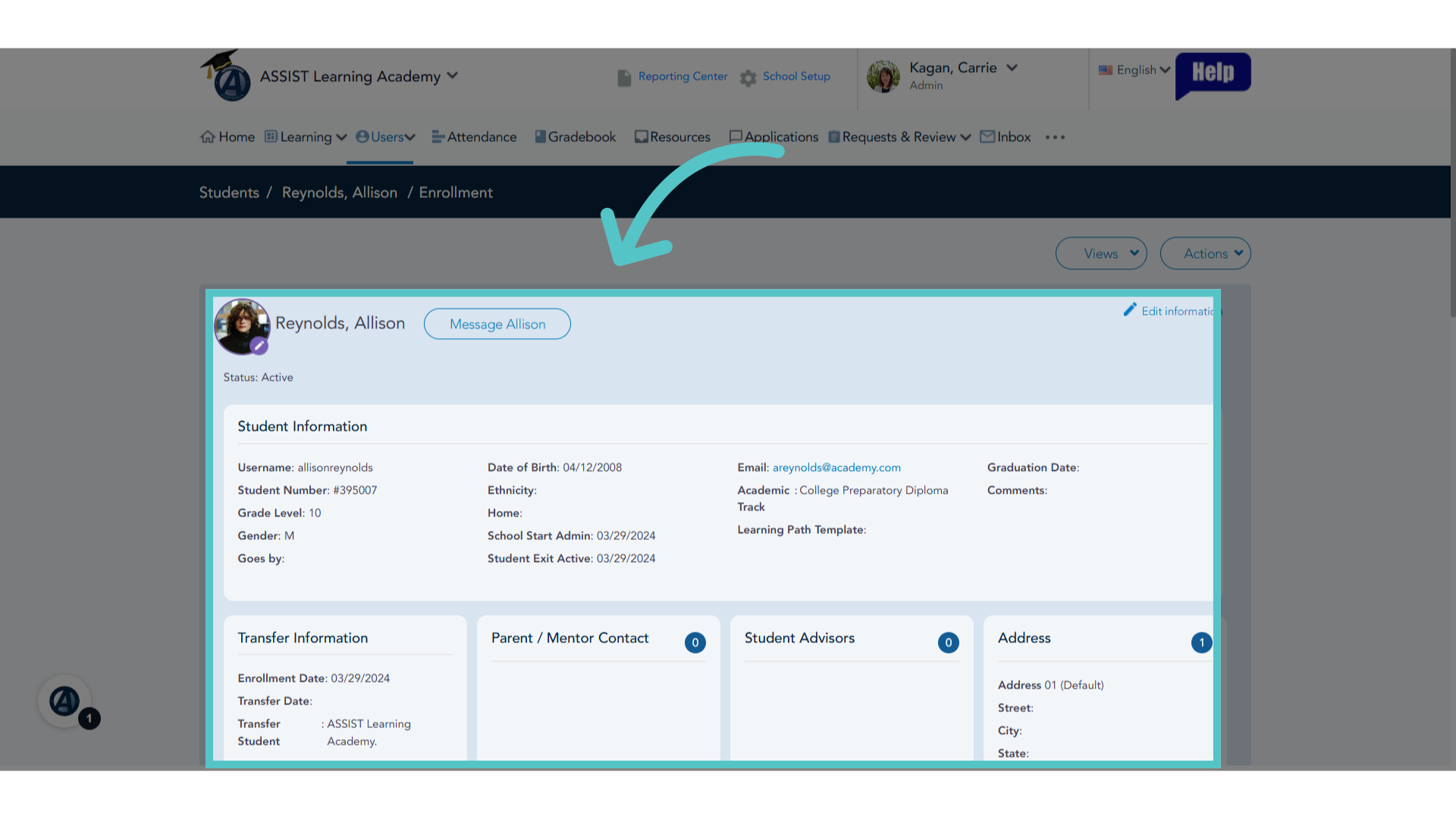Click the Student Information section heading
Screen dimensions: 1456x819
pos(302,426)
